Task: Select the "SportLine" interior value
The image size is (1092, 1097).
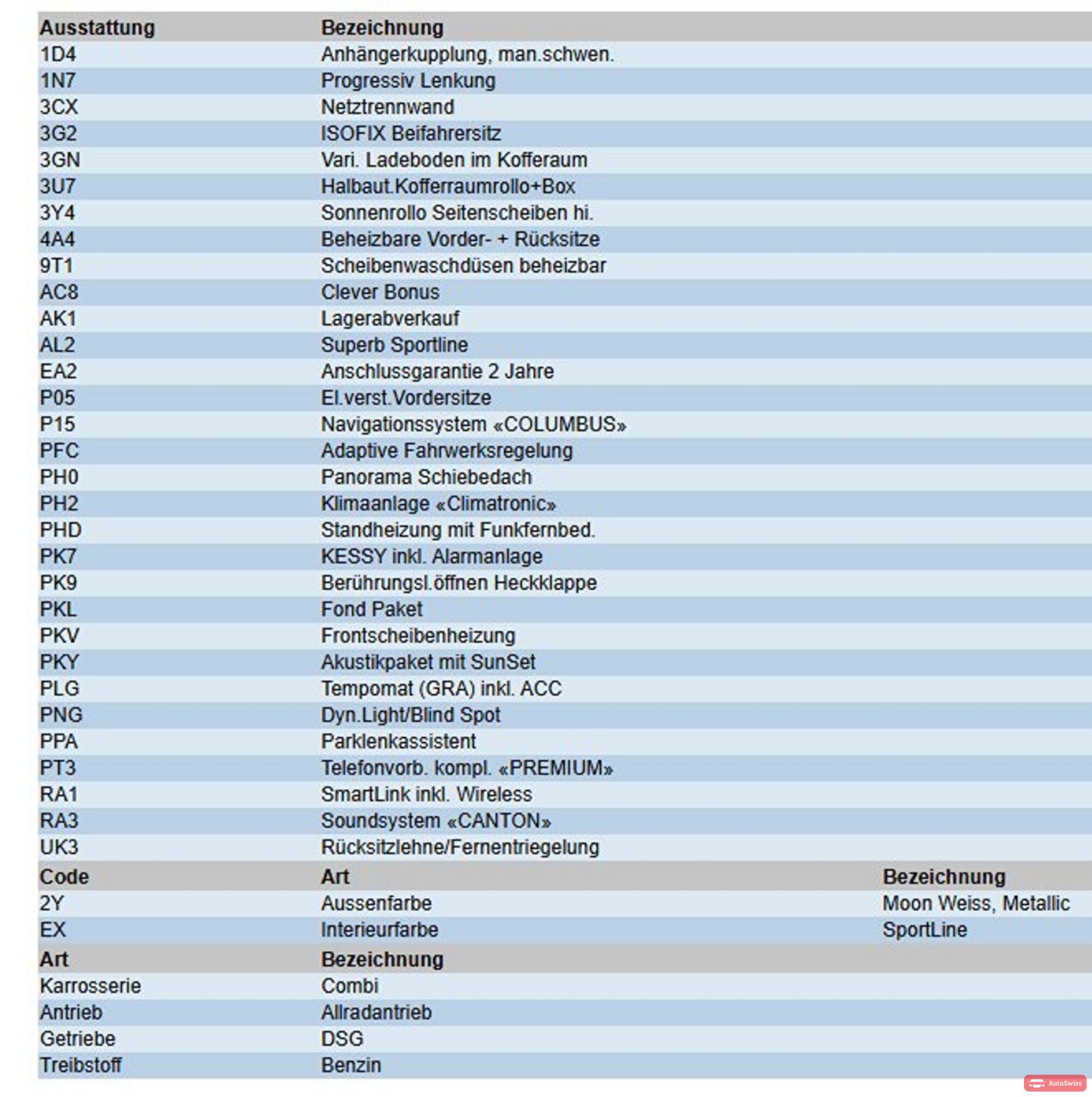Action: pos(924,929)
